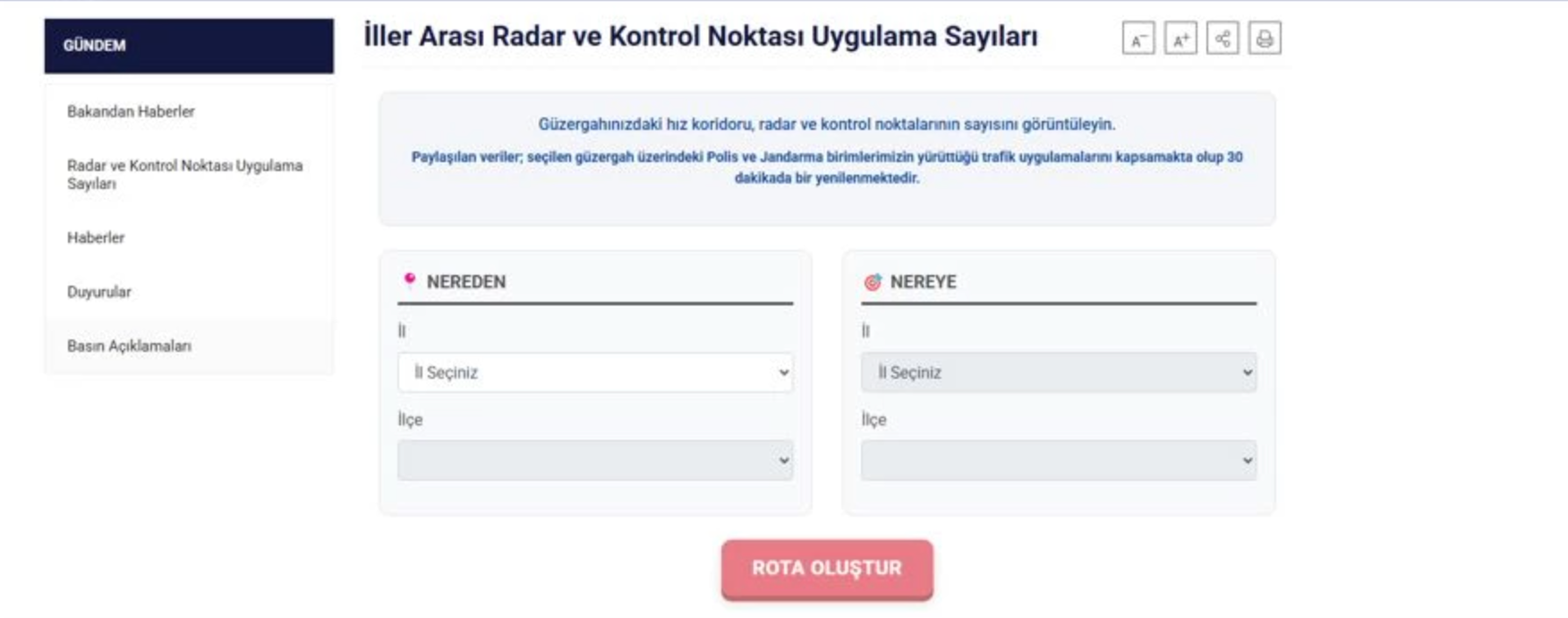1568x618 pixels.
Task: Select Haberler from the sidebar menu
Action: pyautogui.click(x=96, y=237)
